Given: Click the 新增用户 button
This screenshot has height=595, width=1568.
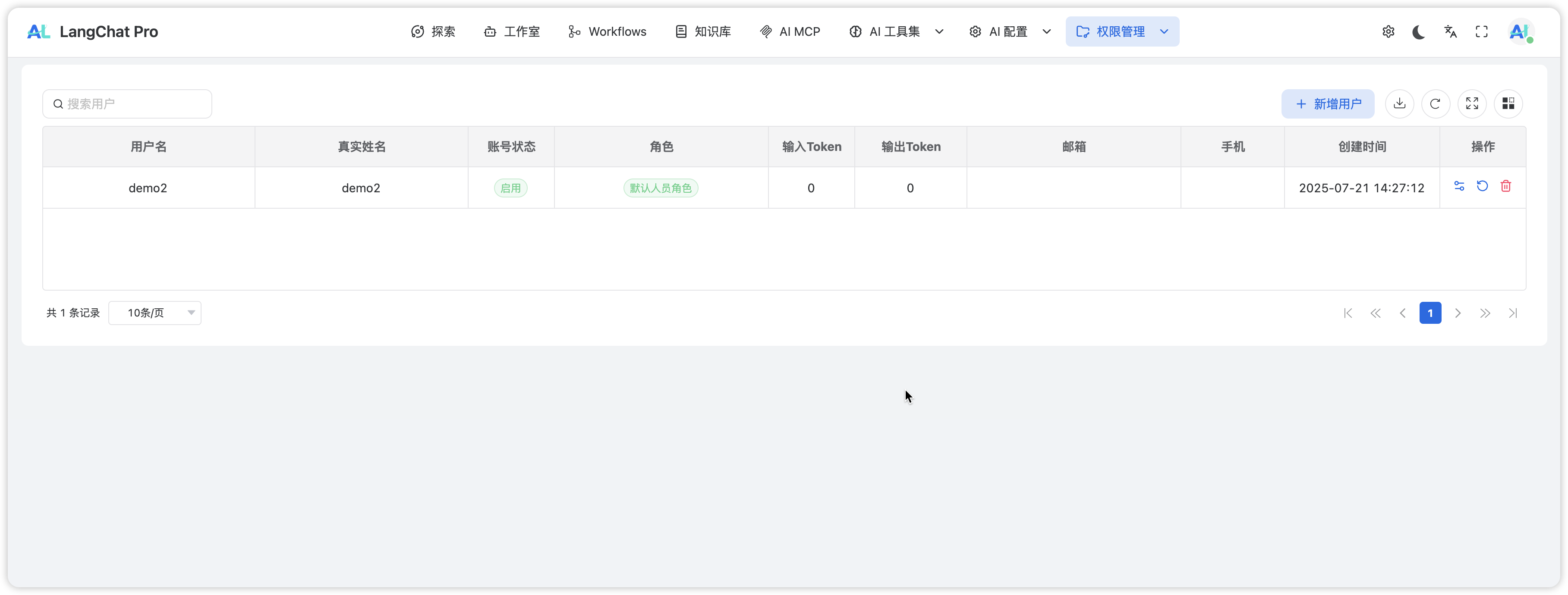Looking at the screenshot, I should [x=1328, y=104].
